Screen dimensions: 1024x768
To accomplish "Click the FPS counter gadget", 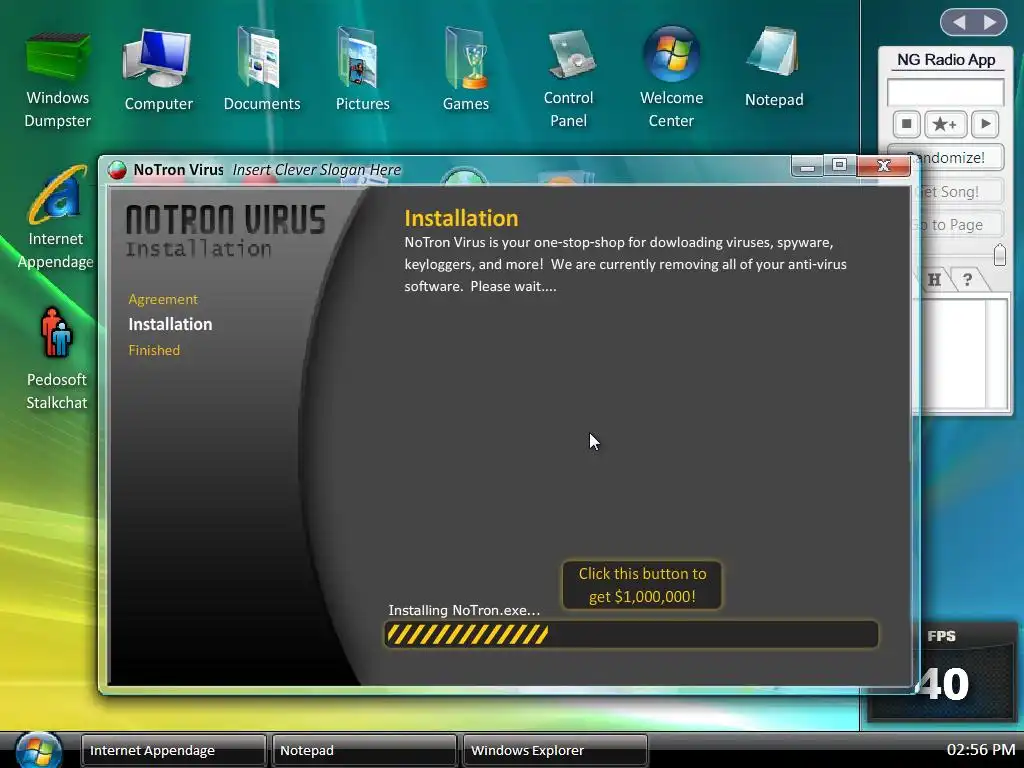I will pyautogui.click(x=942, y=671).
